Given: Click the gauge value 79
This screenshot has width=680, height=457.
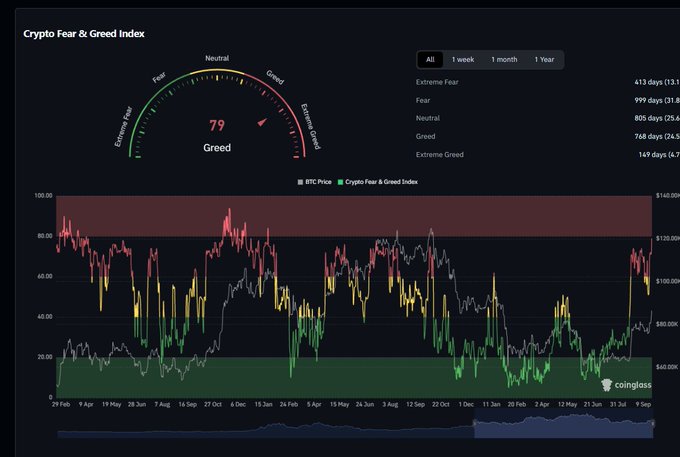Looking at the screenshot, I should click(217, 125).
